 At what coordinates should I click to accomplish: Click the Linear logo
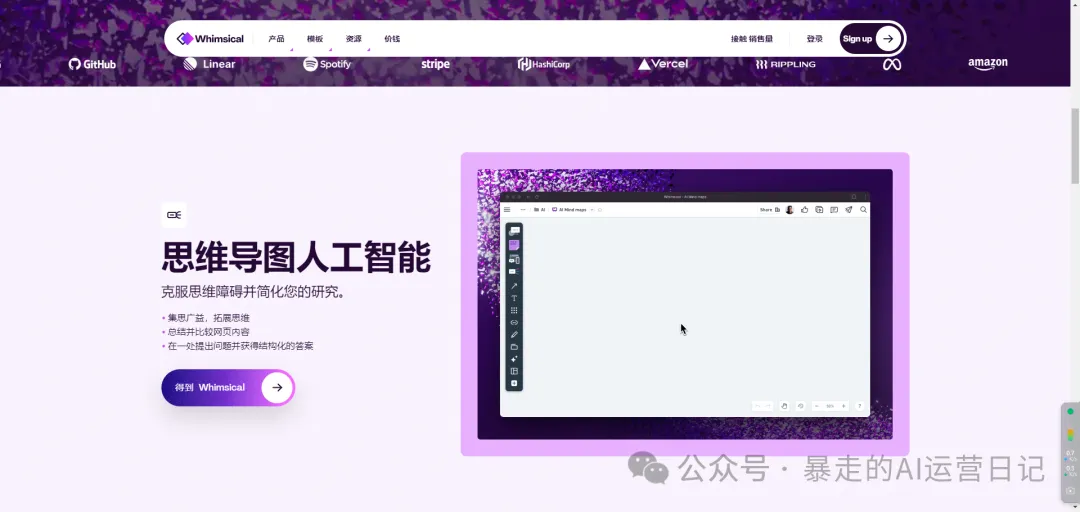pyautogui.click(x=209, y=64)
